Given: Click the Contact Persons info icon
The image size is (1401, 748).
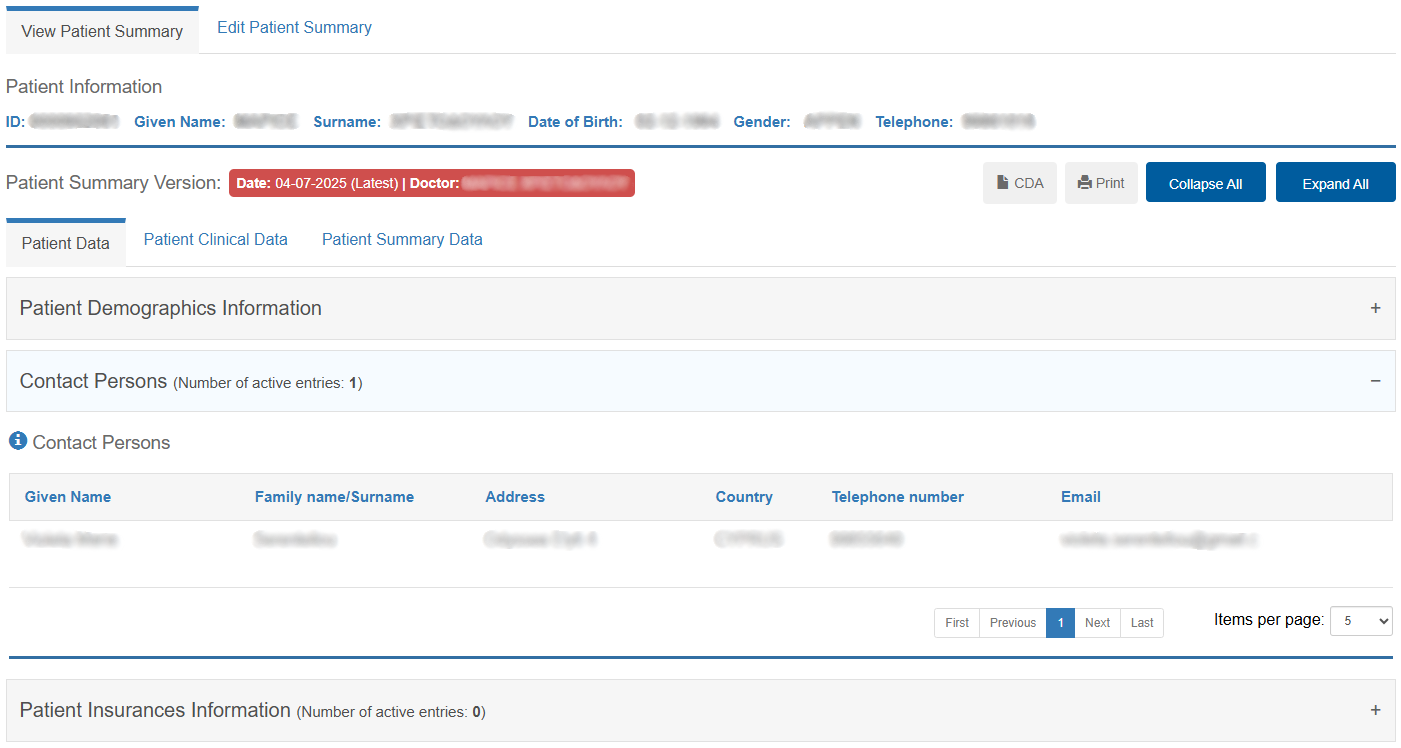Looking at the screenshot, I should pyautogui.click(x=18, y=441).
